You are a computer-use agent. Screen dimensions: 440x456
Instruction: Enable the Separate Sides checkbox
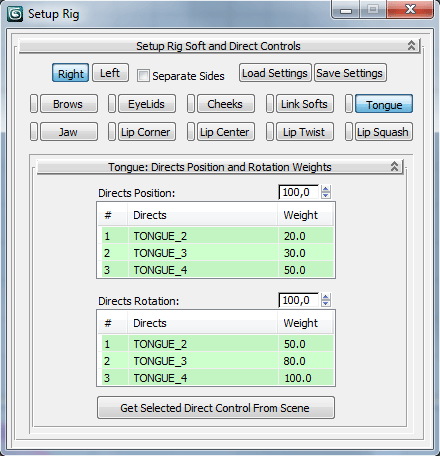coord(143,75)
